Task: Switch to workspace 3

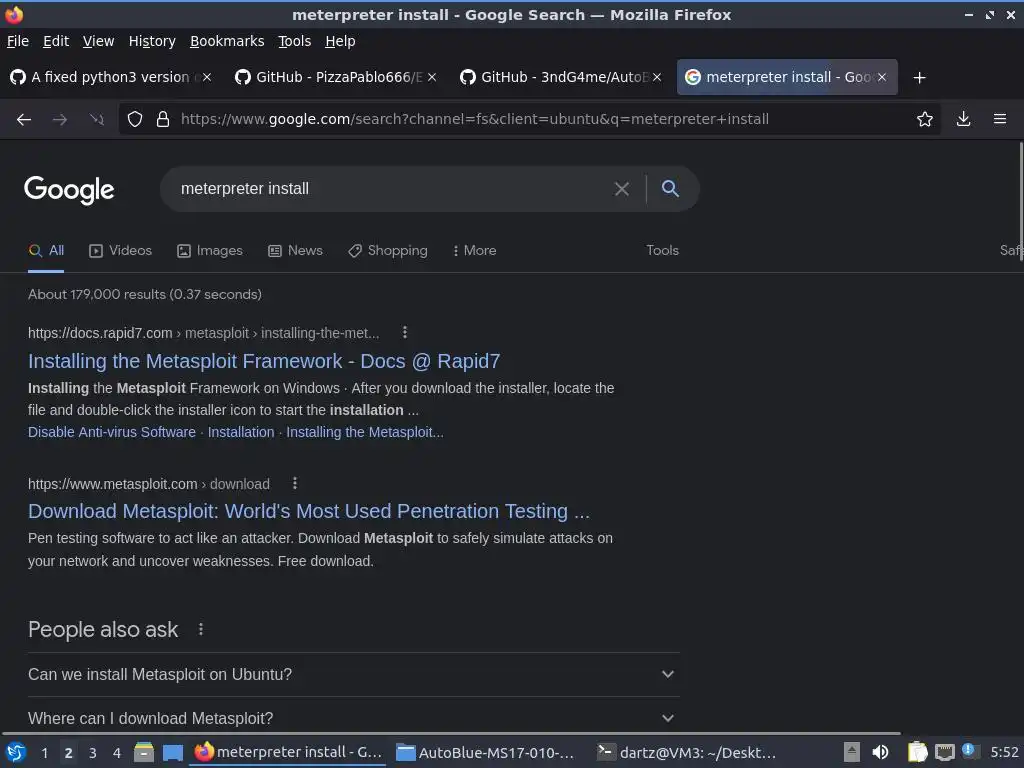Action: coord(93,753)
